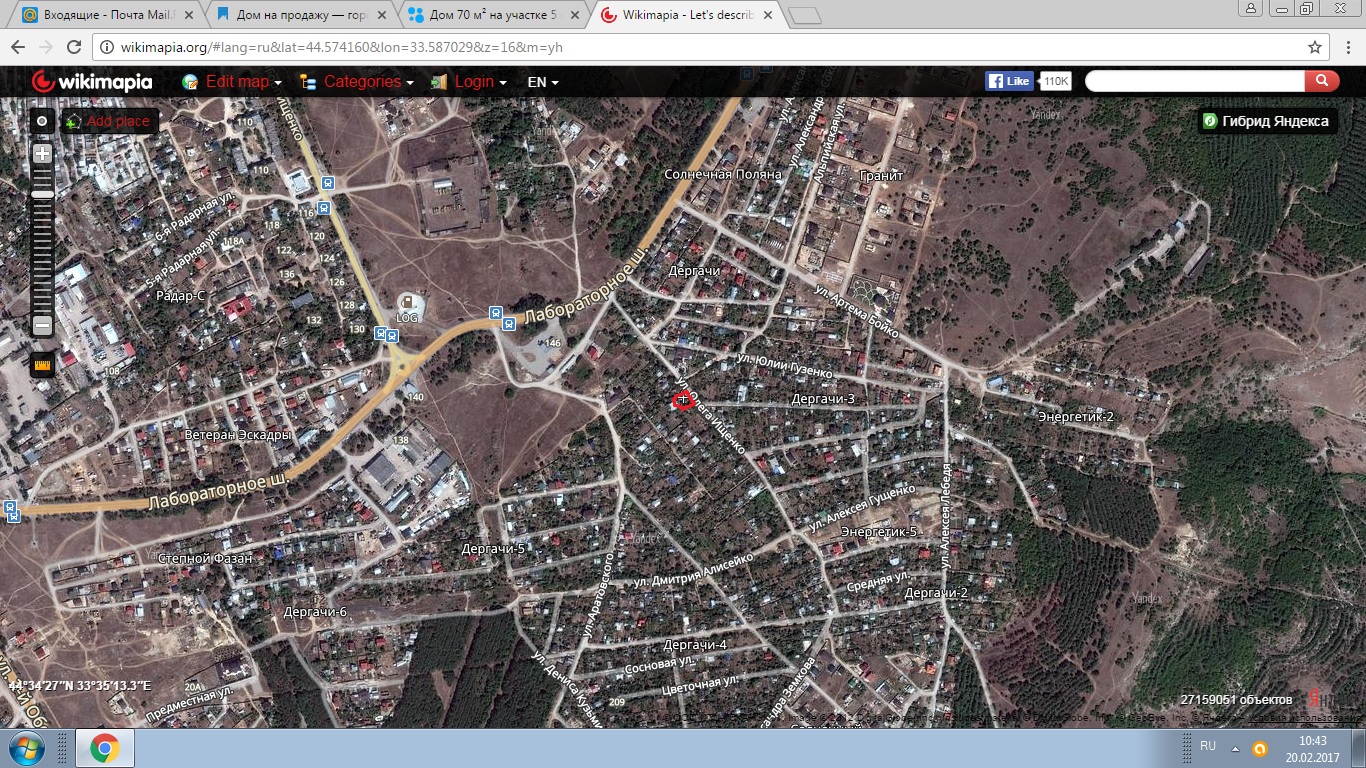
Task: Click the zoom in plus button
Action: (42, 154)
